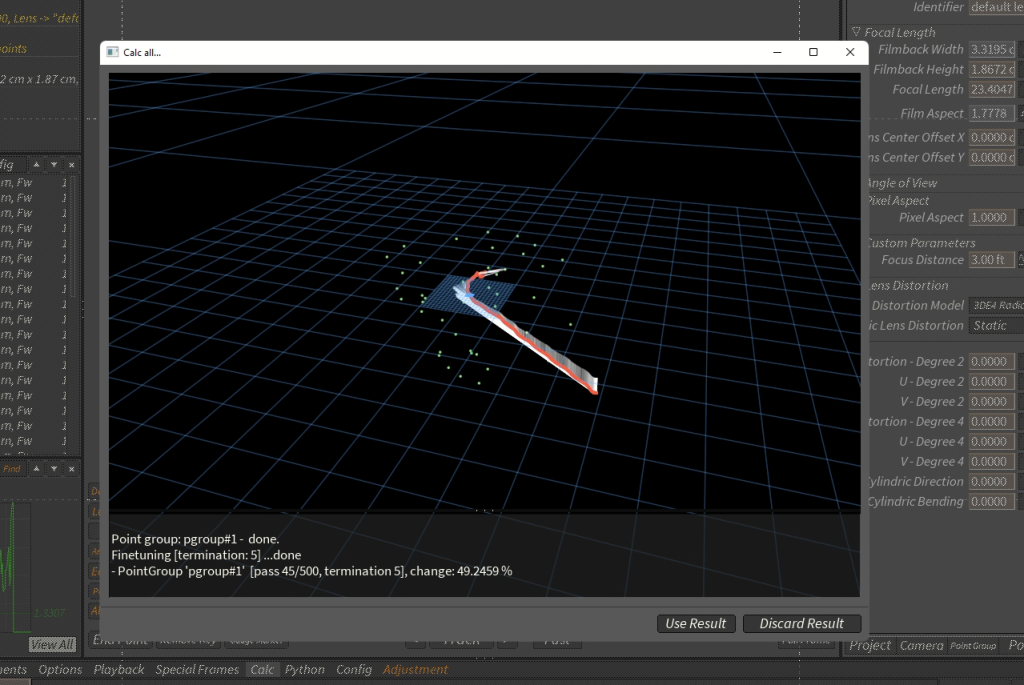The height and width of the screenshot is (685, 1024).
Task: Click the X icon next to Find
Action: [71, 468]
